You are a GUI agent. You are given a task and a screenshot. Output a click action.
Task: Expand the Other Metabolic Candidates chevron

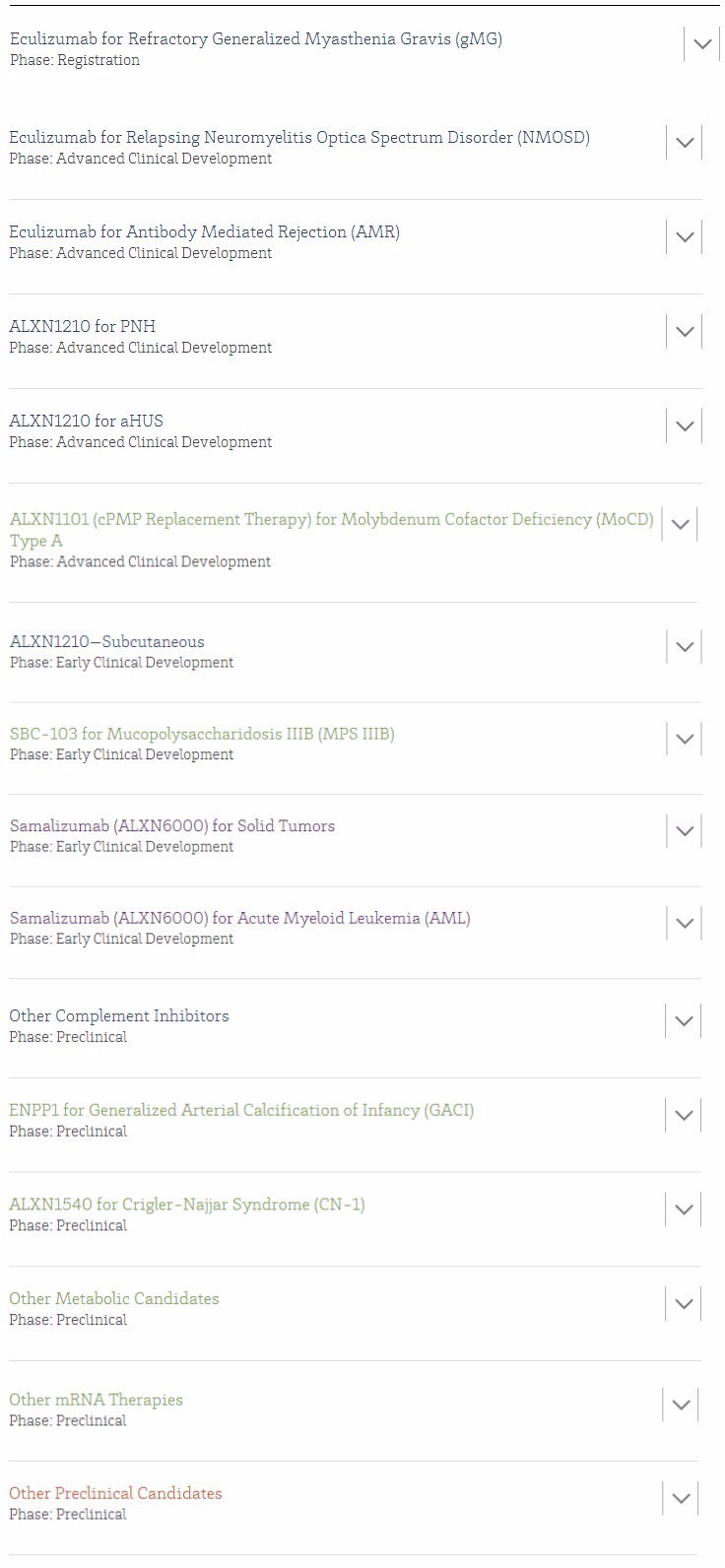point(684,1304)
